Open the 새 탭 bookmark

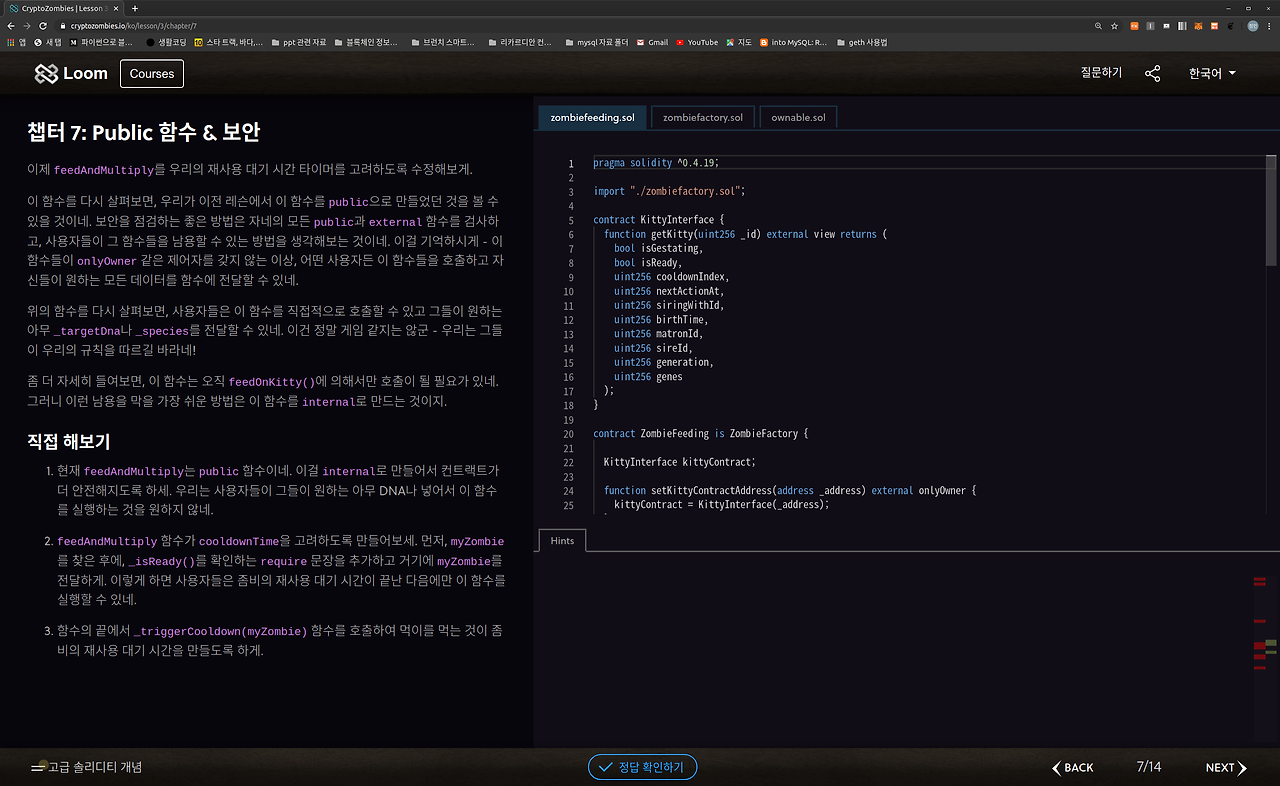click(x=48, y=43)
